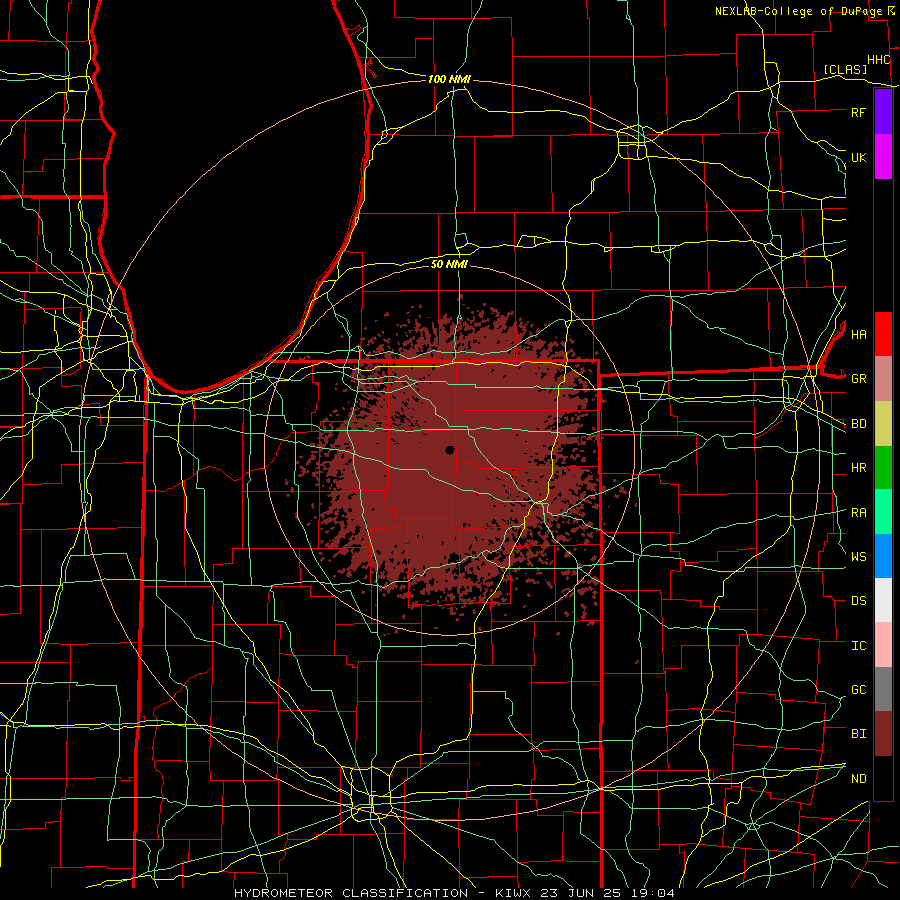Screen dimensions: 900x900
Task: Click the UK legend label
Action: 858,157
